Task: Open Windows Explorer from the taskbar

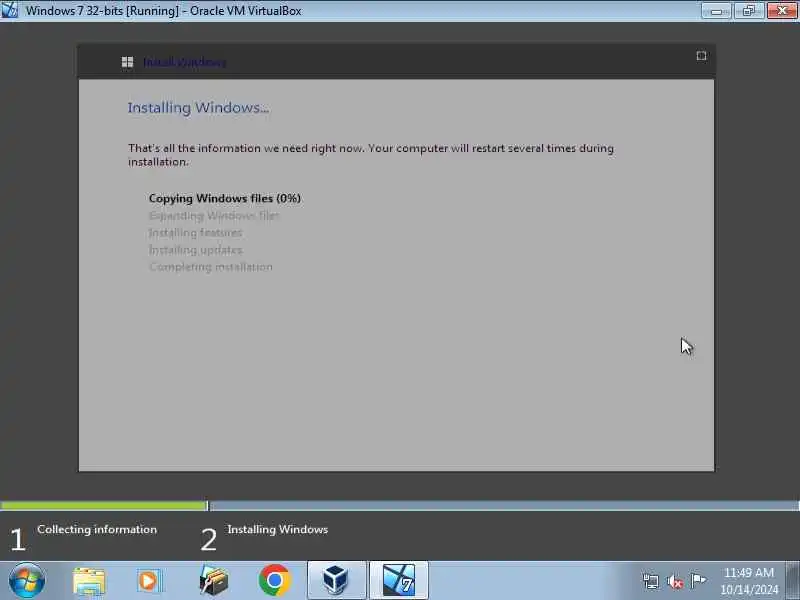Action: [89, 581]
